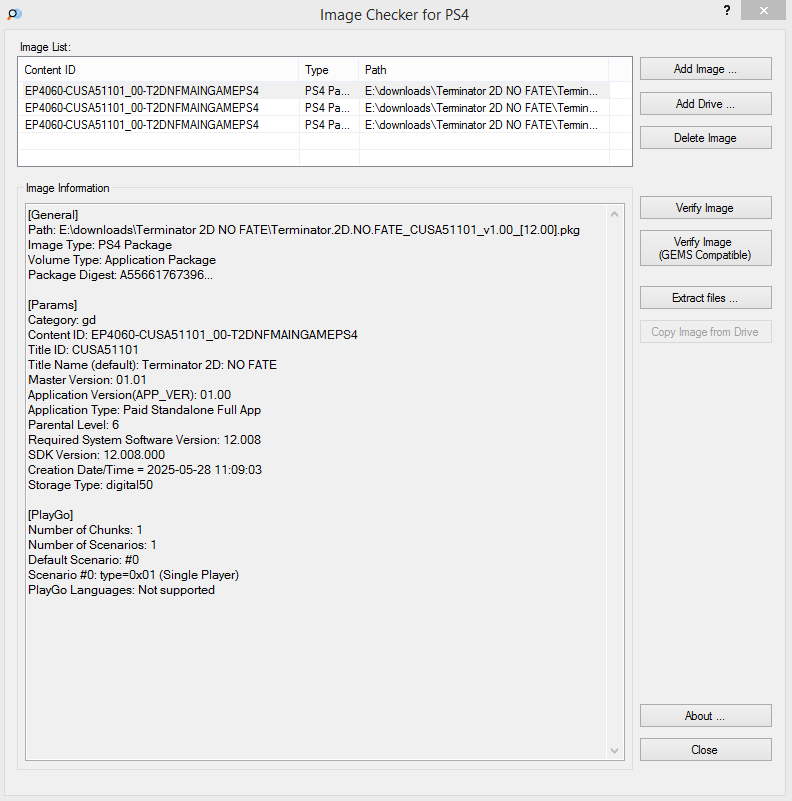Click the Image Checker app icon in title bar

(14, 14)
